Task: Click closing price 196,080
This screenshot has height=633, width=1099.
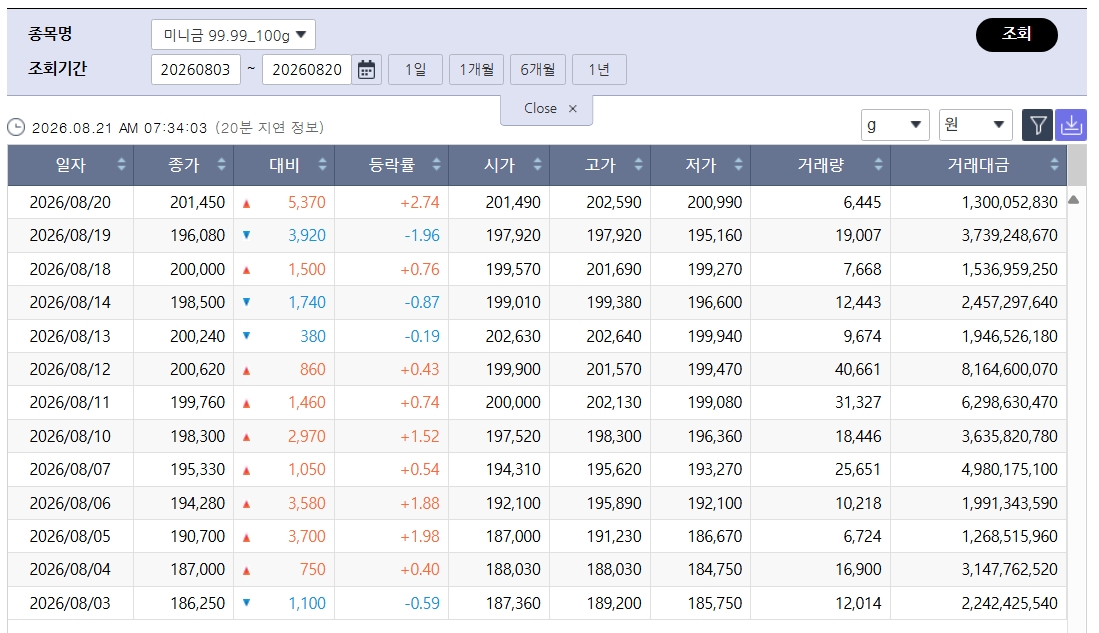Action: coord(198,236)
